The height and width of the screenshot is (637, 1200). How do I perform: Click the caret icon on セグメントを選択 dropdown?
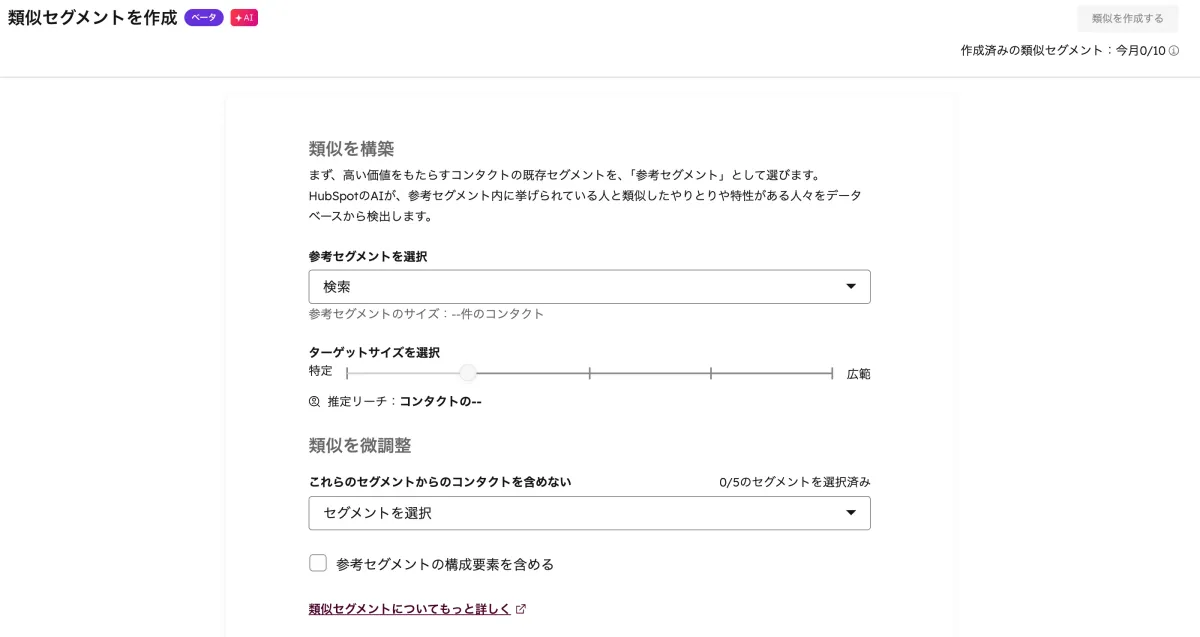tap(852, 512)
